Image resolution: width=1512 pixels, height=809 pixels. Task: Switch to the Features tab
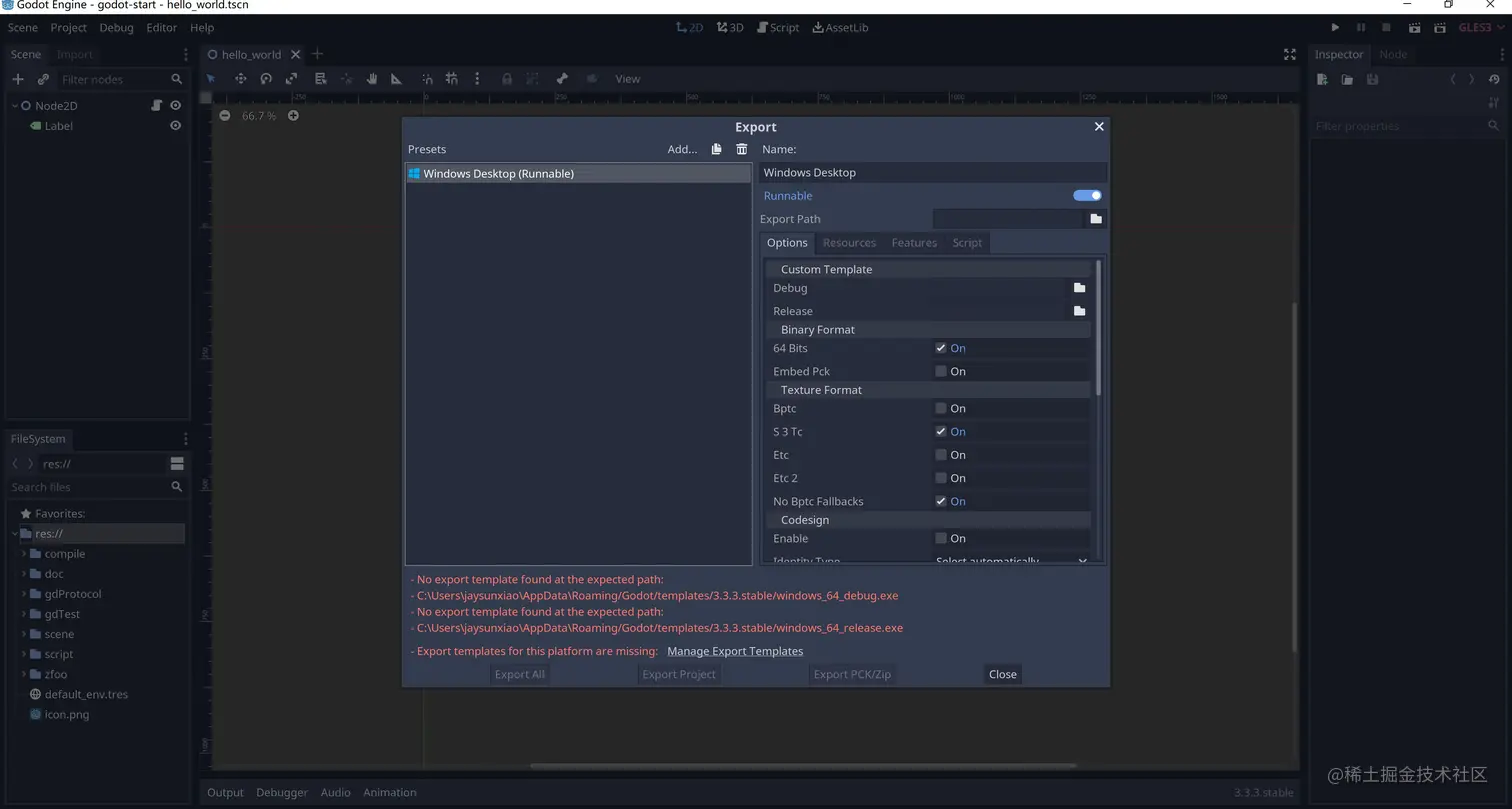point(914,243)
